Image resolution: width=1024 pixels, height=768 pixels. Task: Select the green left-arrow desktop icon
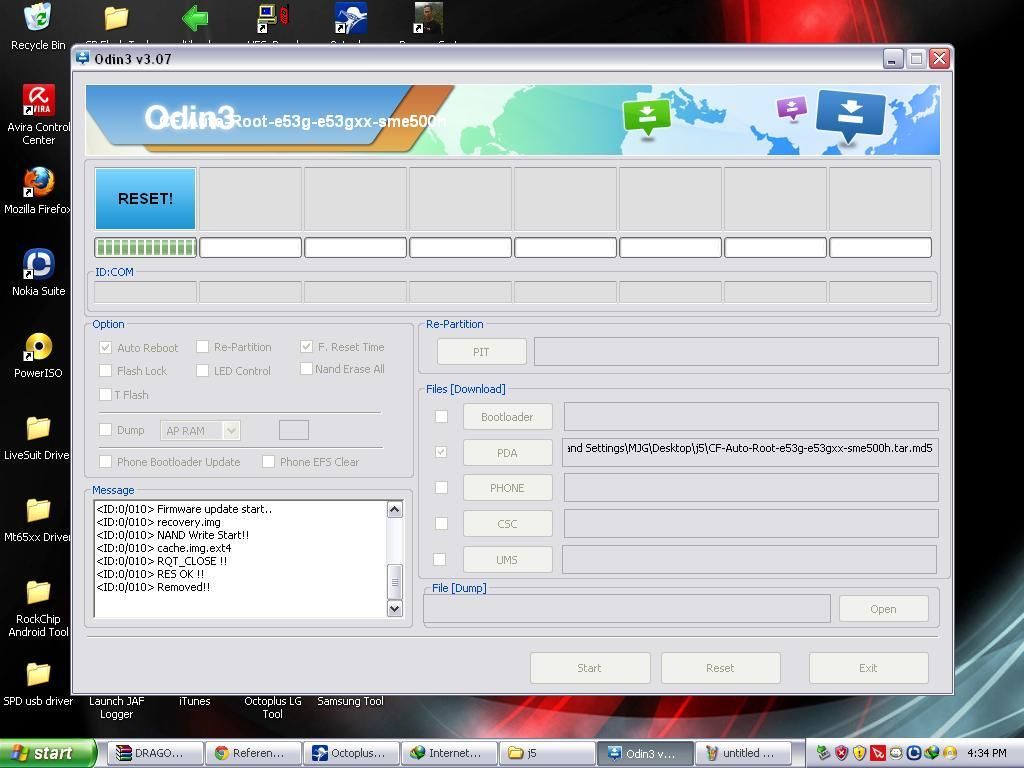[x=195, y=18]
